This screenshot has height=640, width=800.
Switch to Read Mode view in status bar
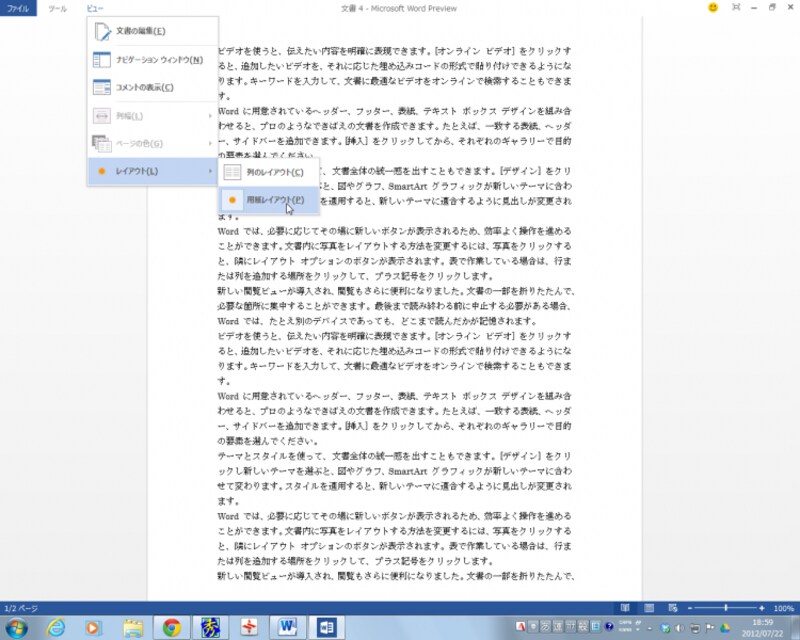624,608
